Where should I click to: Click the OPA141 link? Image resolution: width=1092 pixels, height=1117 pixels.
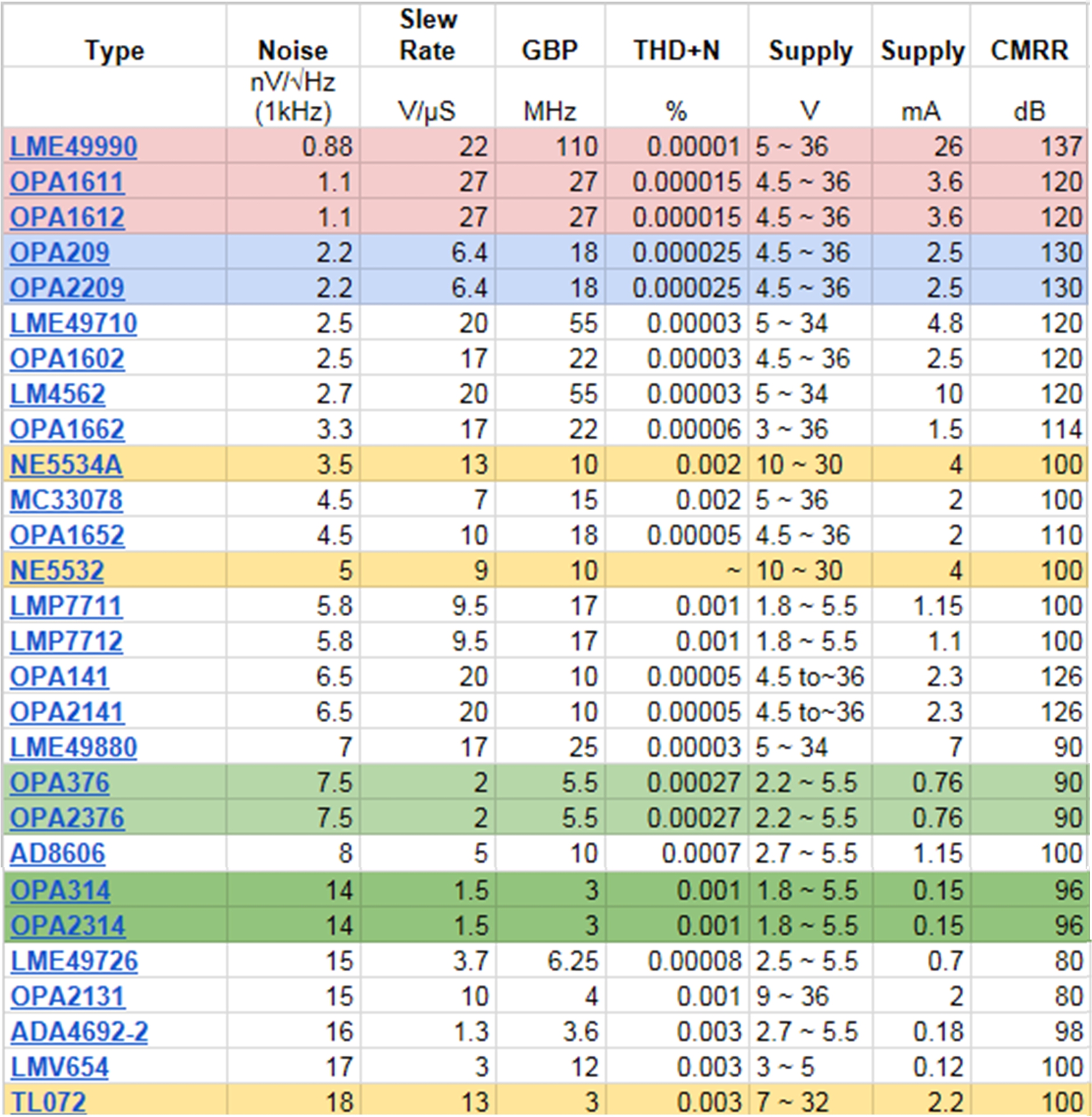(x=59, y=677)
